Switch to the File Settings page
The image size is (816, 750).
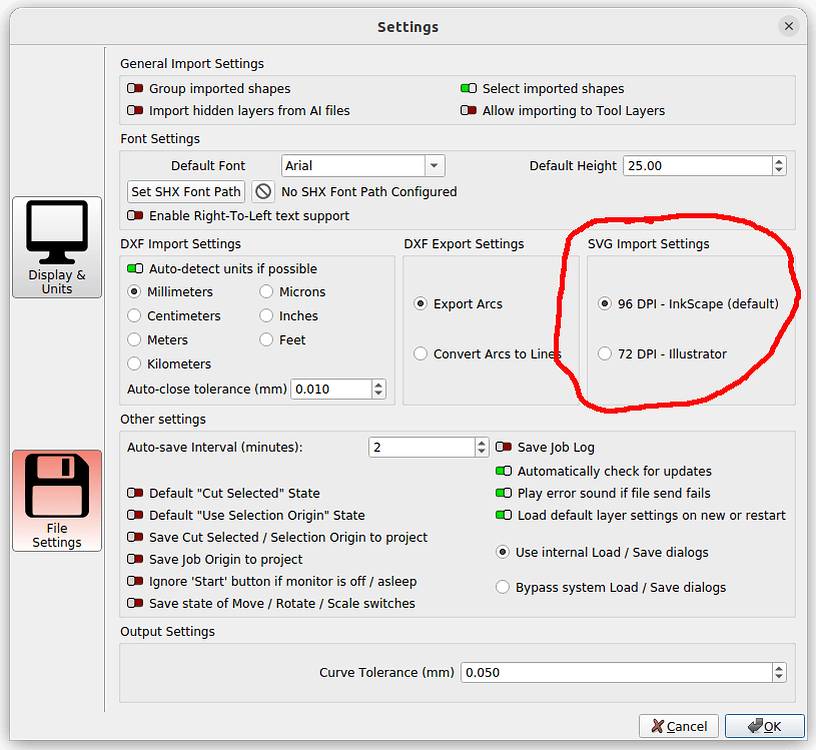(56, 500)
